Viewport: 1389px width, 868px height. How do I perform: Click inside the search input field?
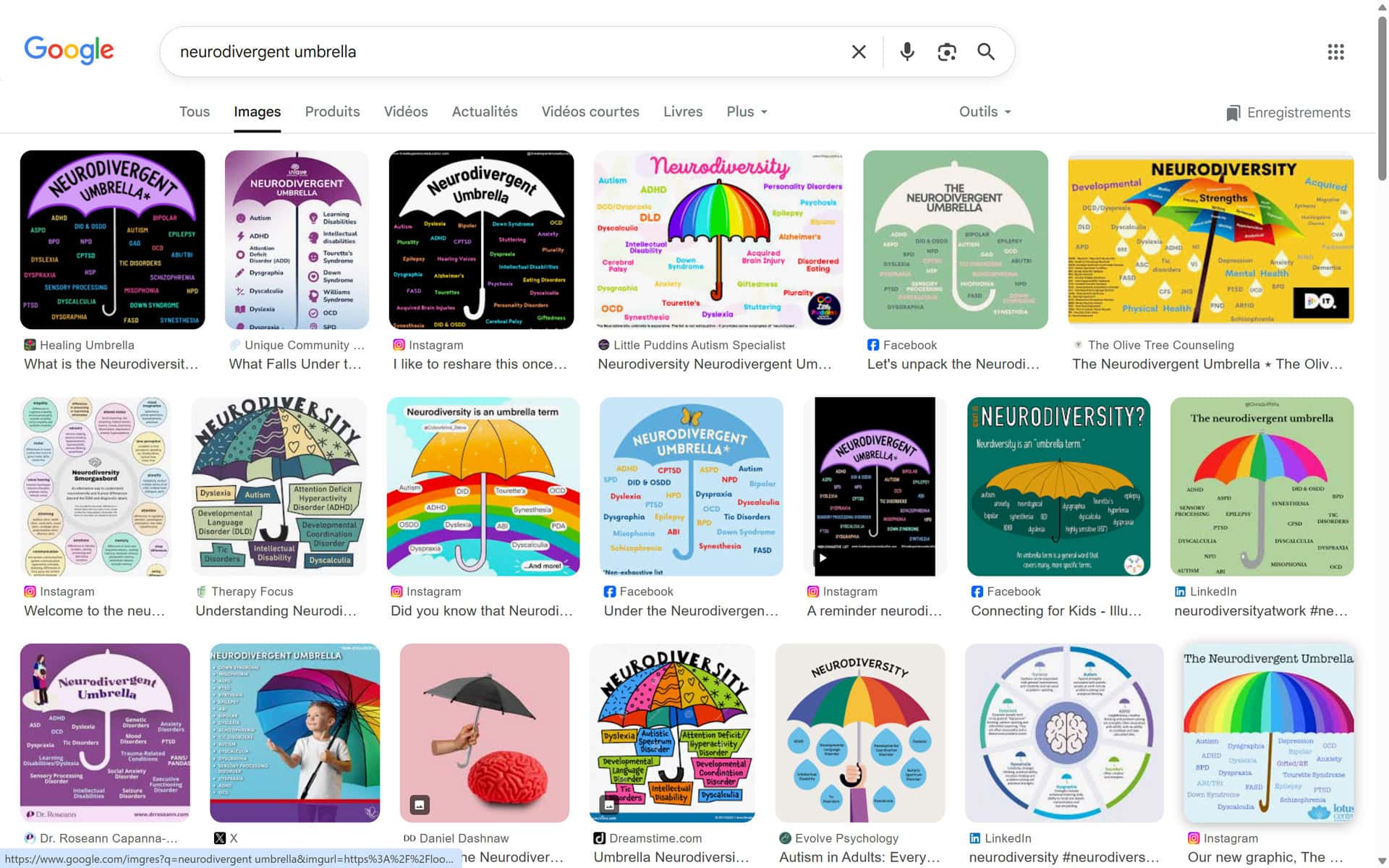506,51
